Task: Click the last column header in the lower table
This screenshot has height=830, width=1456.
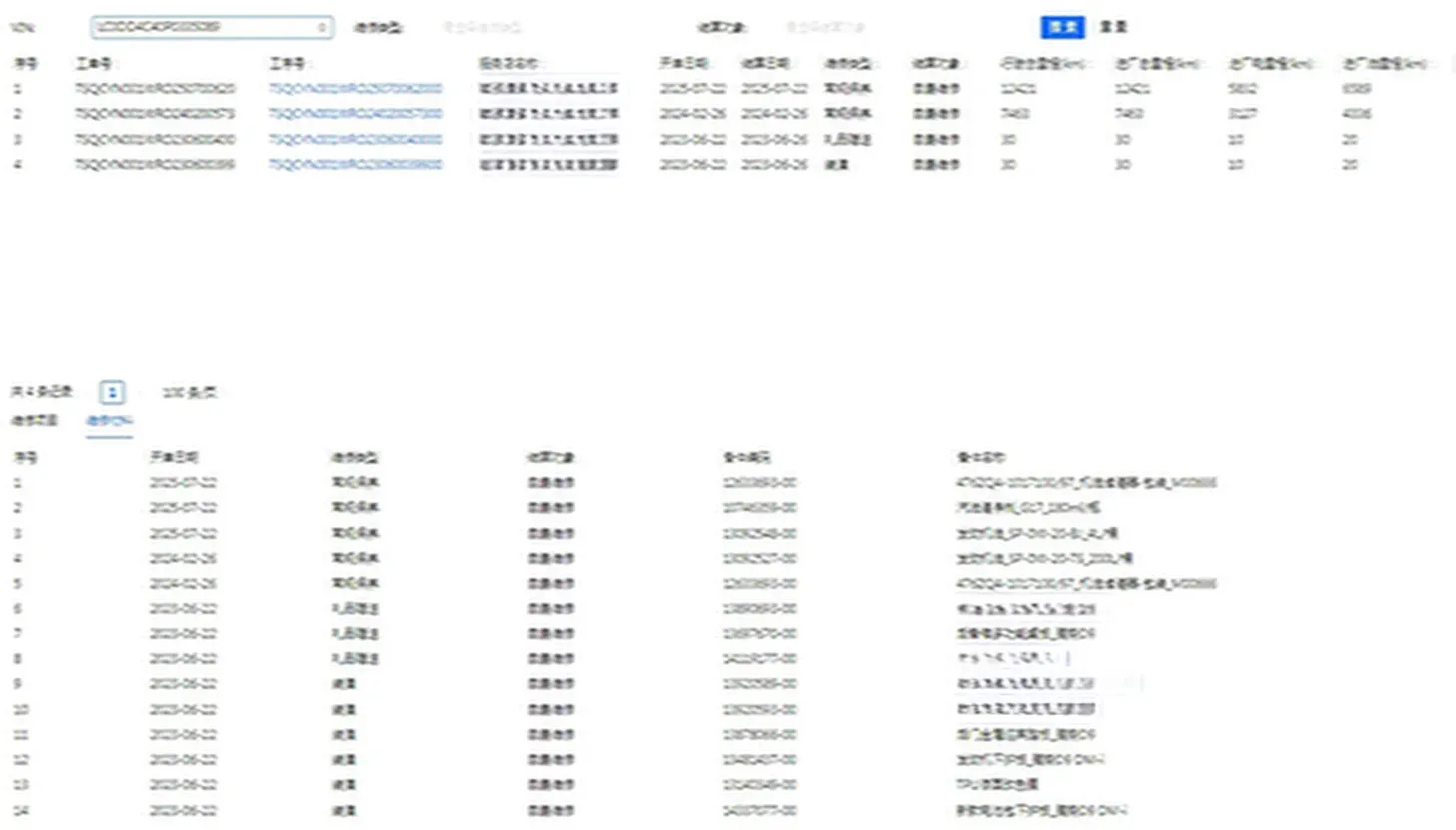Action: (981, 457)
